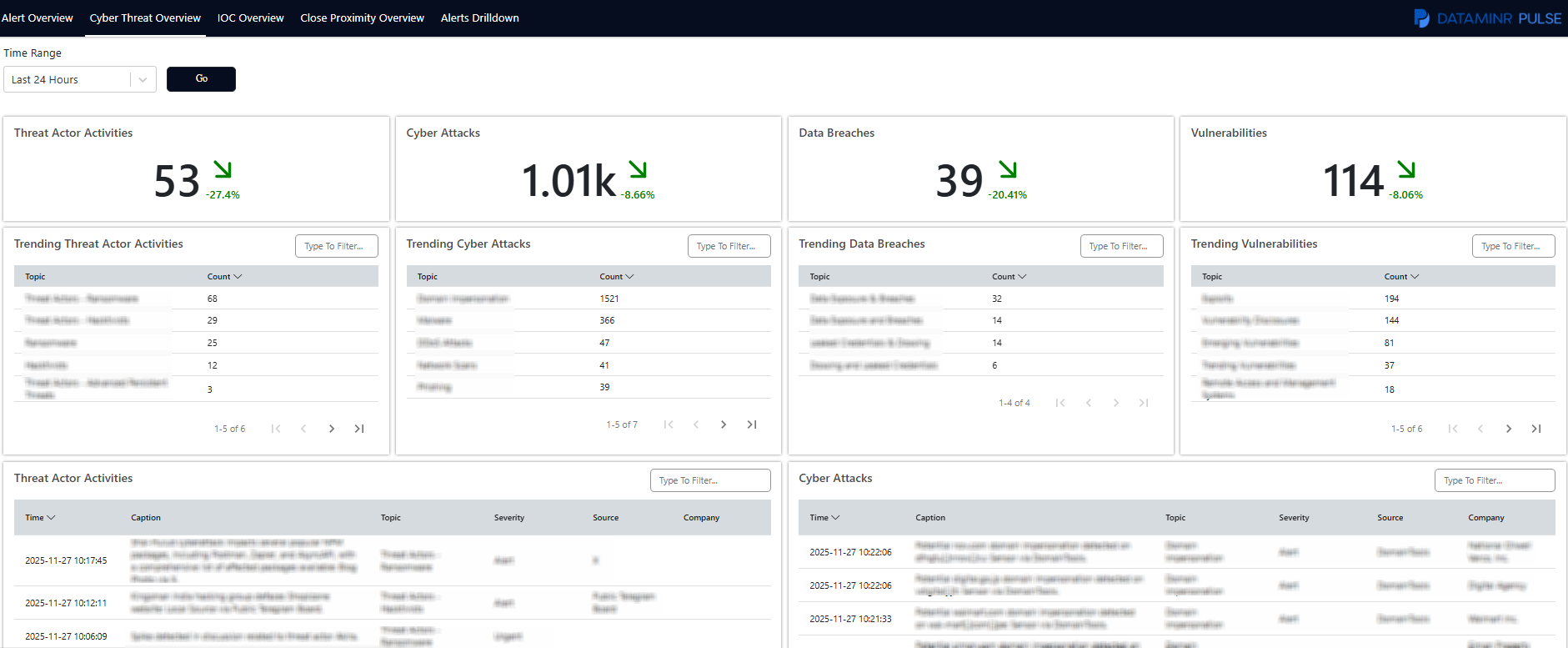Click the Cyber Attacks value 1.01k
This screenshot has width=1568, height=648.
pos(569,181)
